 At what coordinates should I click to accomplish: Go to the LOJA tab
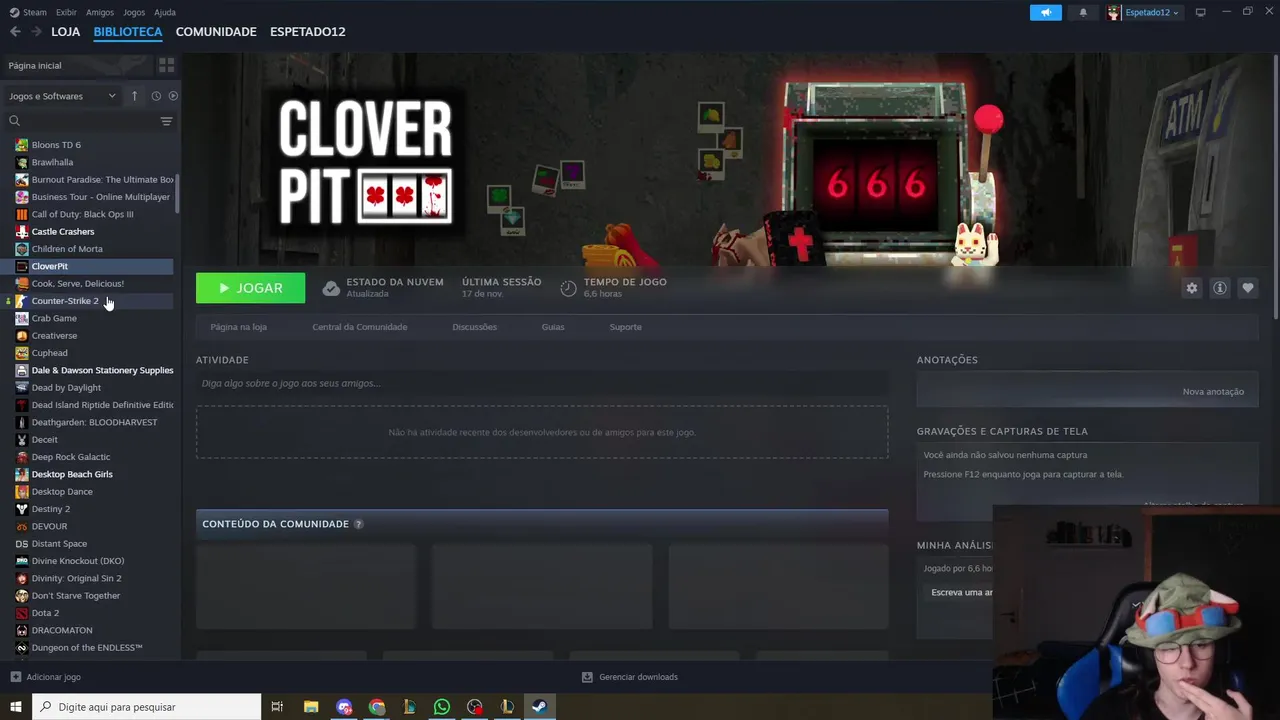coord(65,32)
